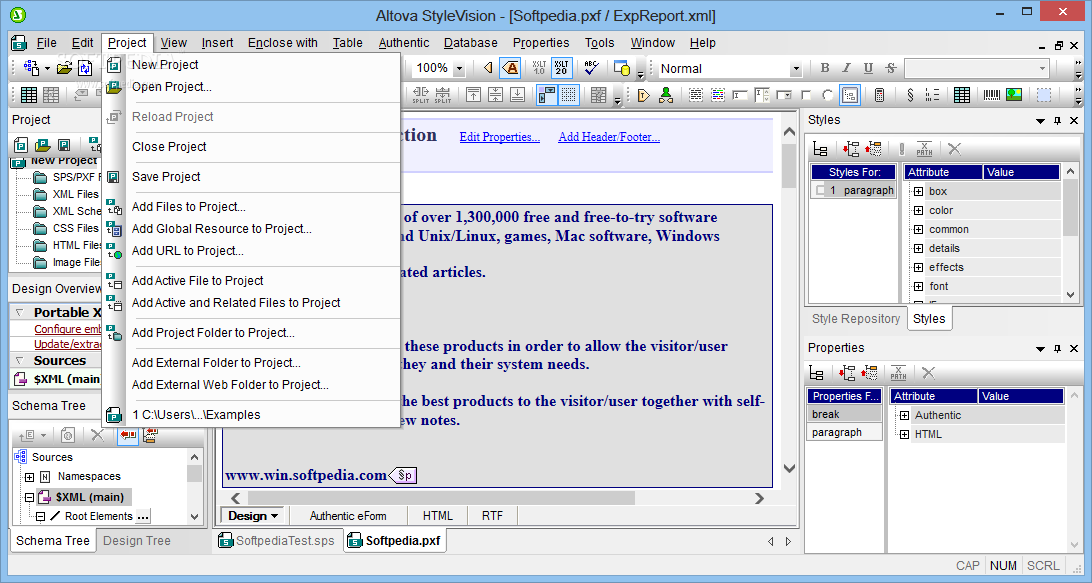Viewport: 1092px width, 583px height.
Task: Click the underline U formatting icon
Action: point(868,68)
